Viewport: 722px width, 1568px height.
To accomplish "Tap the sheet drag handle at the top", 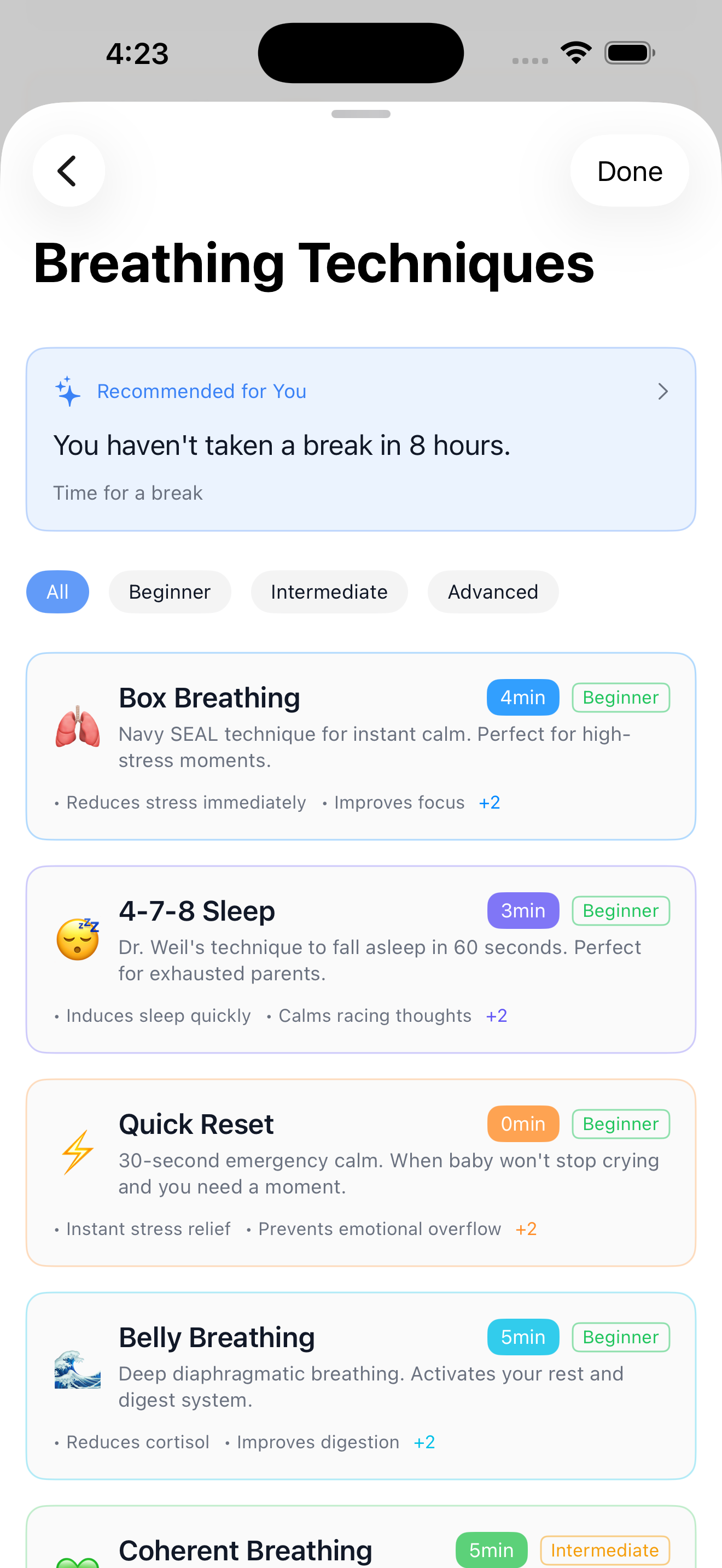I will 361,114.
